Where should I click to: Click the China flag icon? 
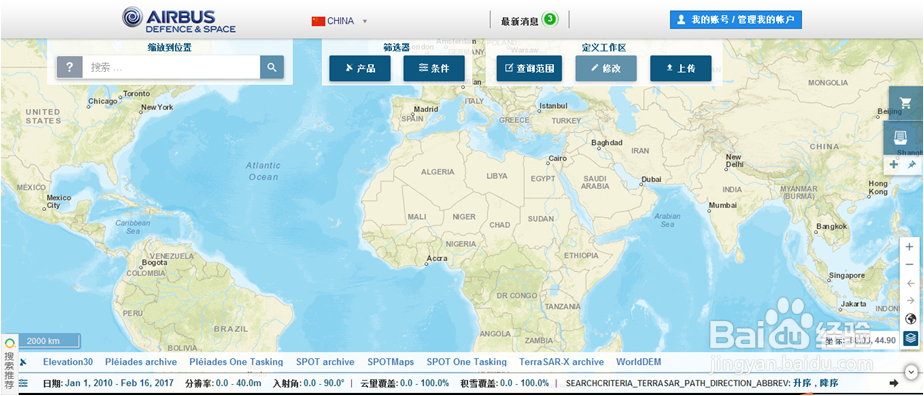pyautogui.click(x=318, y=21)
